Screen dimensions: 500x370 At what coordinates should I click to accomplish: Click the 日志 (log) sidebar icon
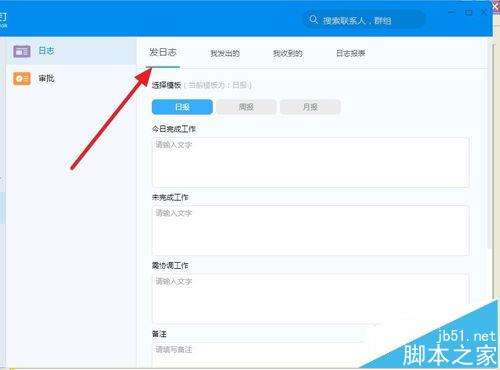point(22,51)
